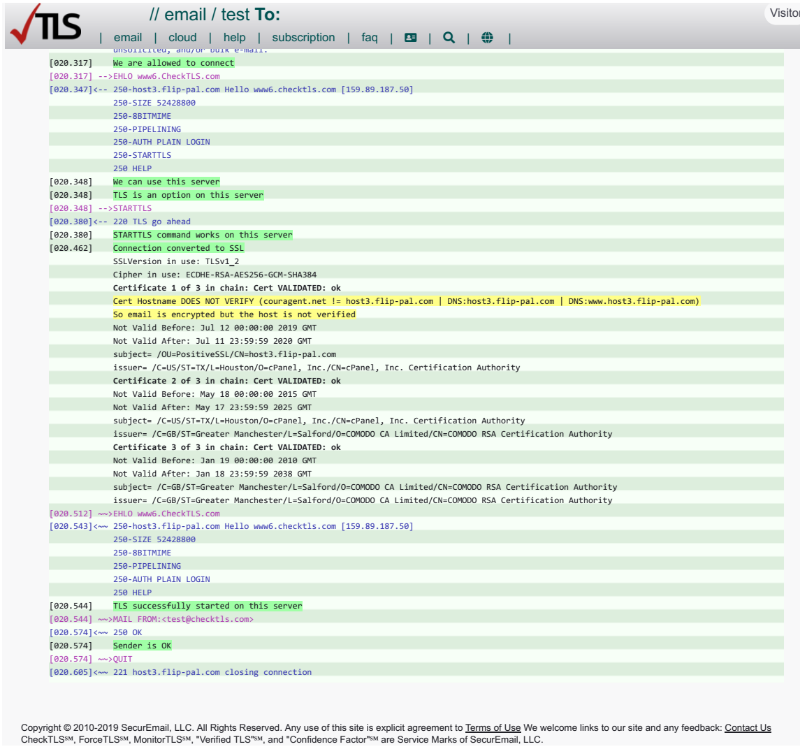Click the 'MAIL FROM:<test@checktls.com>' line
This screenshot has width=800, height=748.
pos(183,619)
